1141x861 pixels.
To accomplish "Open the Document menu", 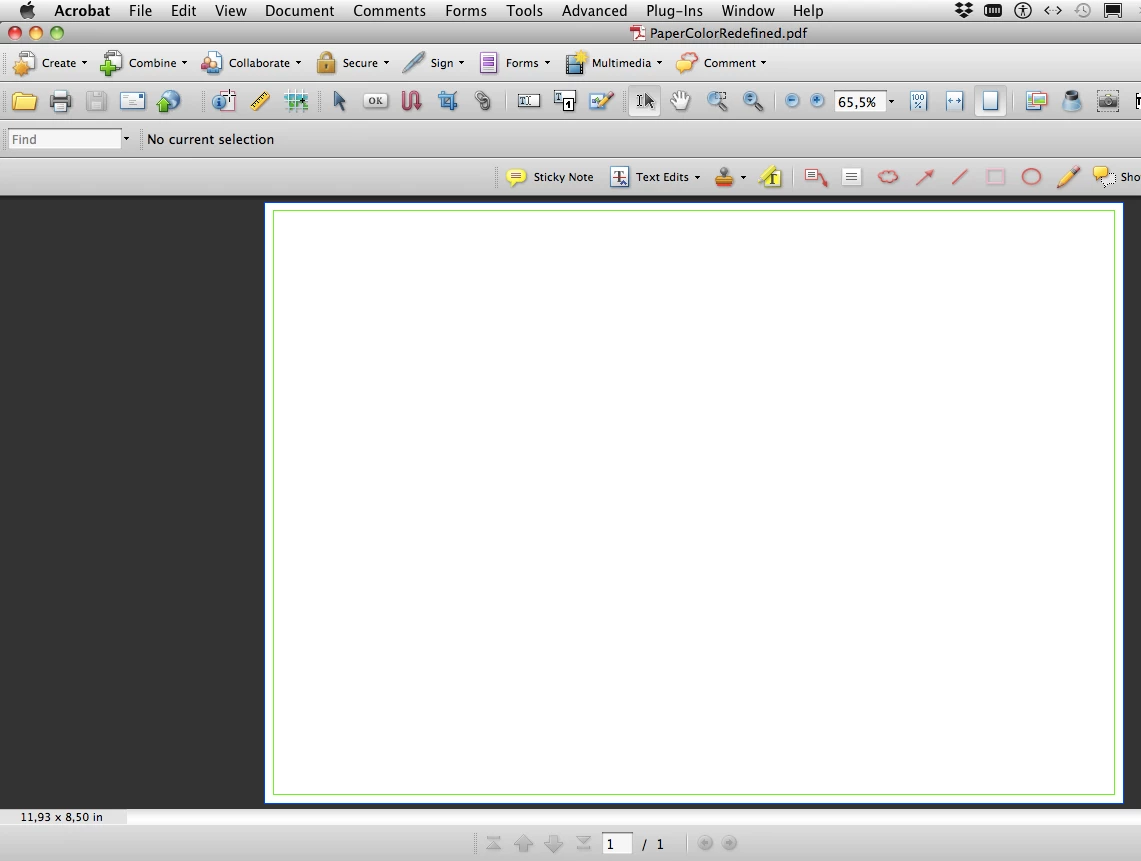I will pyautogui.click(x=299, y=11).
